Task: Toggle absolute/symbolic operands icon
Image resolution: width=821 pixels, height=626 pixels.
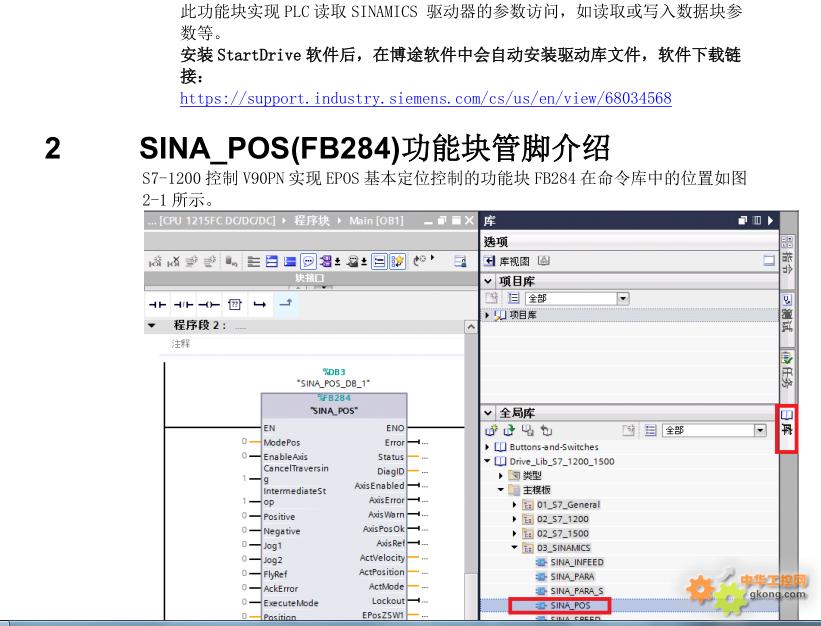Action: (326, 261)
